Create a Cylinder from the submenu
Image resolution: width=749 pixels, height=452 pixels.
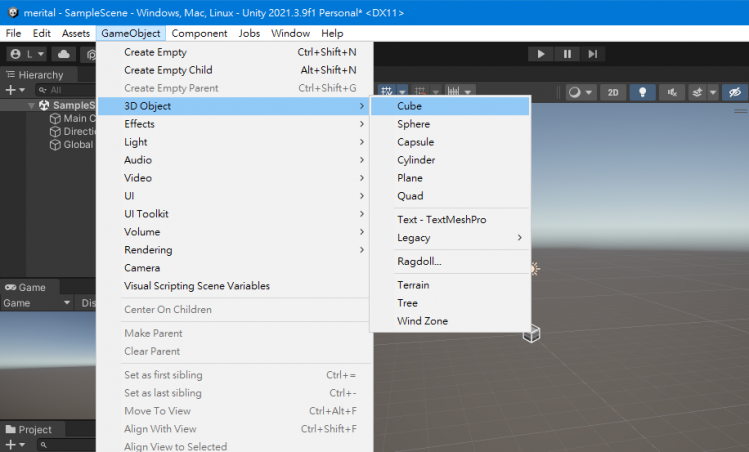coord(450,160)
